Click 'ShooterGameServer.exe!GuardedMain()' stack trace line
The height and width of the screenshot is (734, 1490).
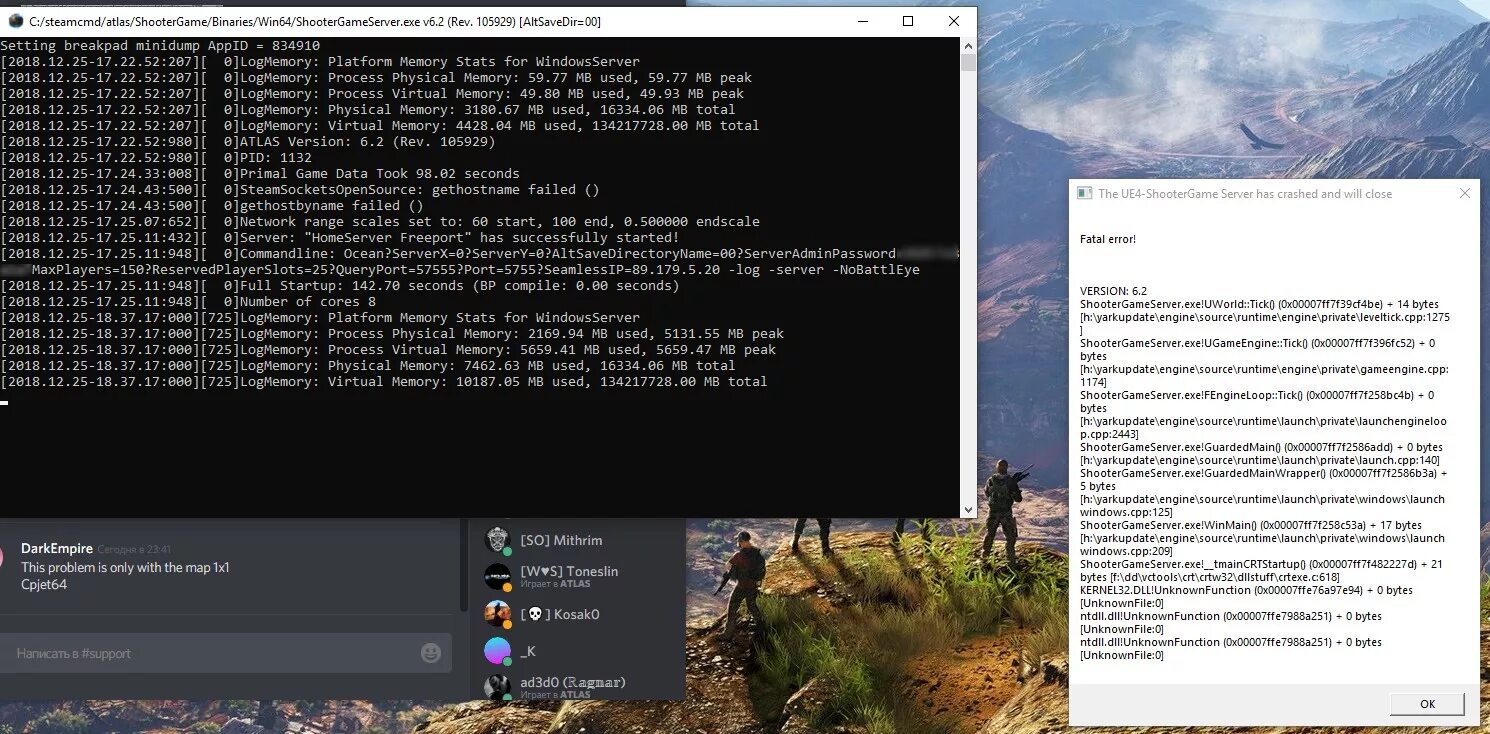1261,447
